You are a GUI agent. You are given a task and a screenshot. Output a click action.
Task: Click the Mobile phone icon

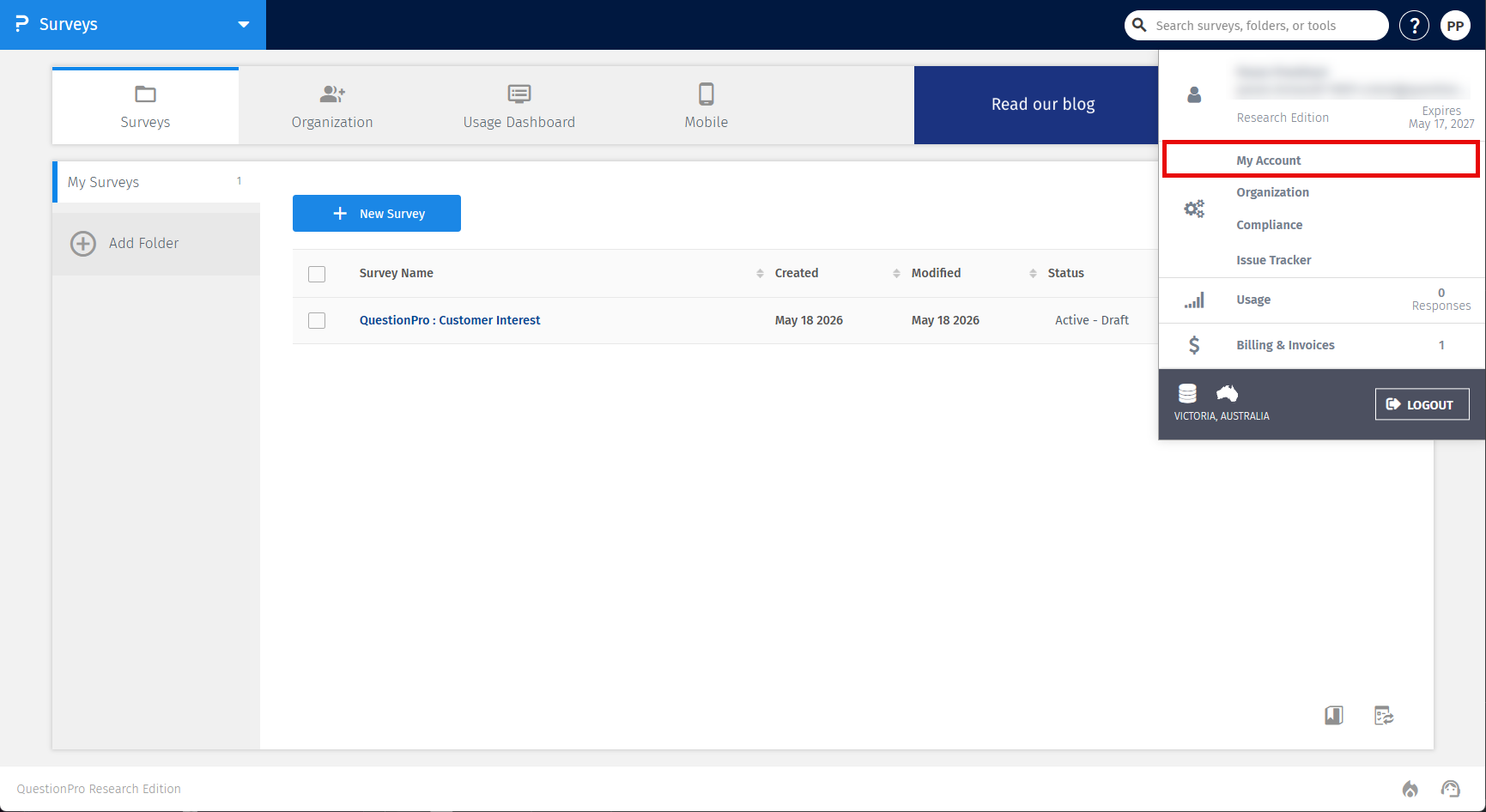click(706, 94)
